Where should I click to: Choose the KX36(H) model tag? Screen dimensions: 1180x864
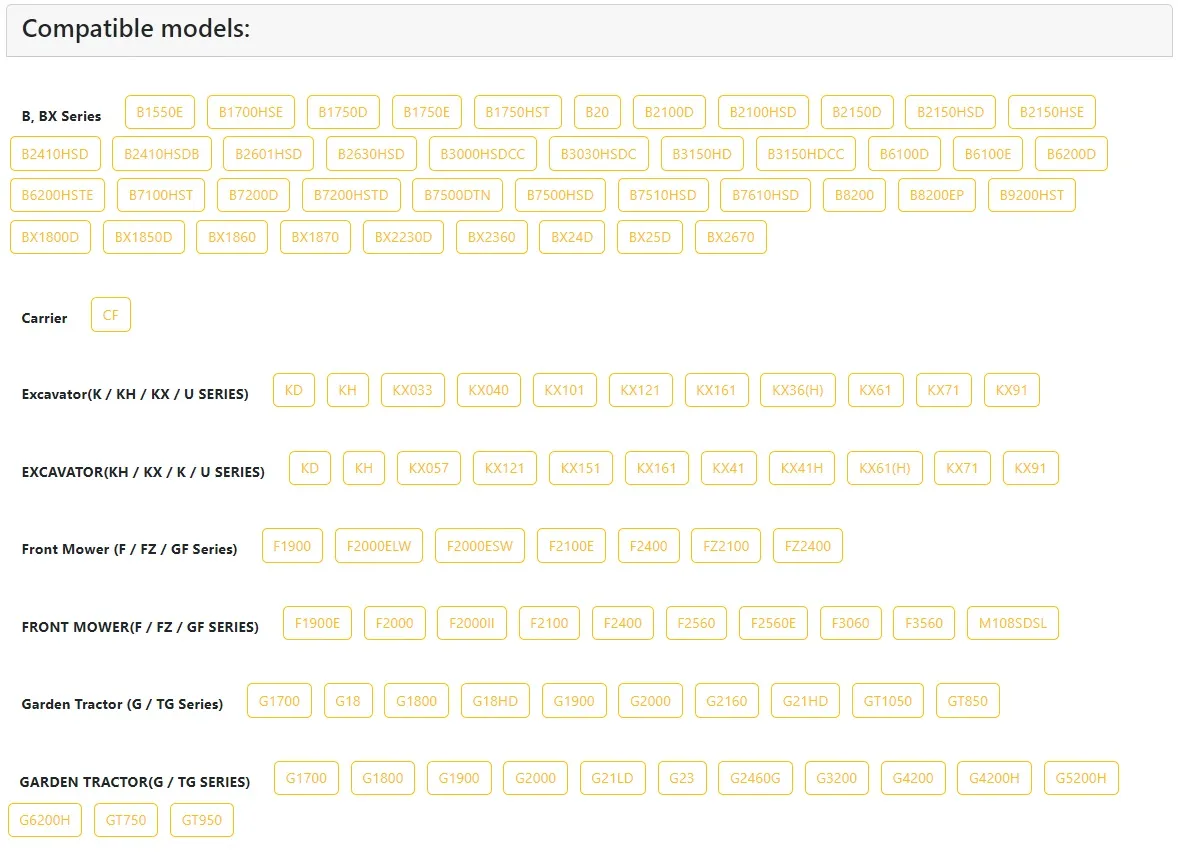[x=798, y=390]
